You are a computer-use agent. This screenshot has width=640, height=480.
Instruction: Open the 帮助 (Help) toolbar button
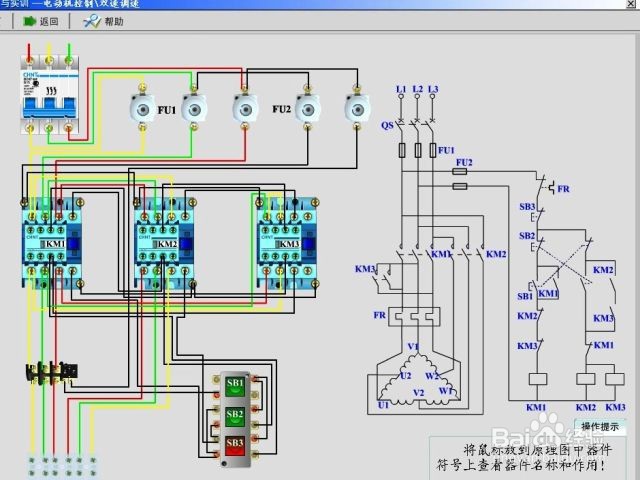103,21
